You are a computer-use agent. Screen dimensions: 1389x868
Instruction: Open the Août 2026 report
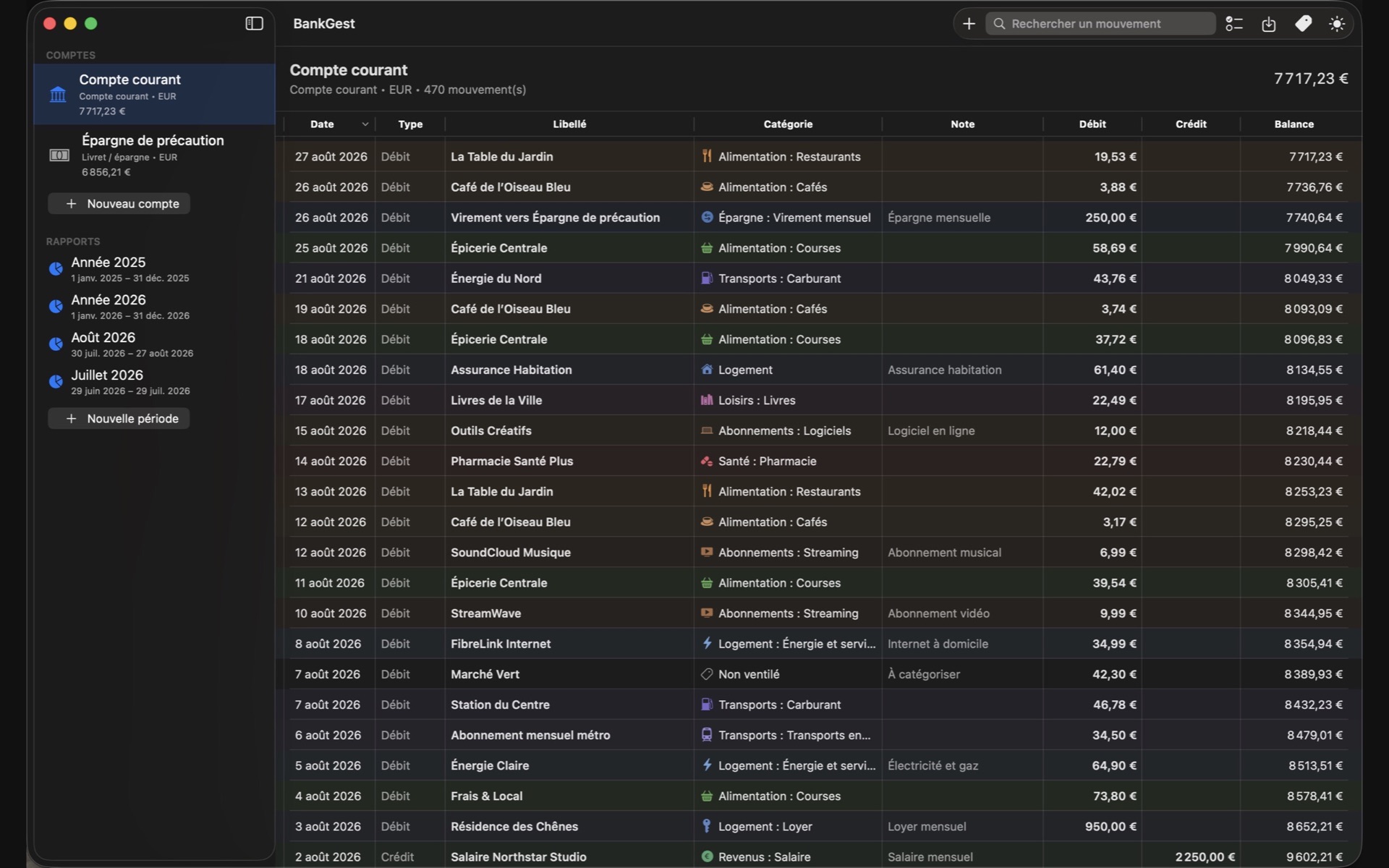[x=154, y=344]
